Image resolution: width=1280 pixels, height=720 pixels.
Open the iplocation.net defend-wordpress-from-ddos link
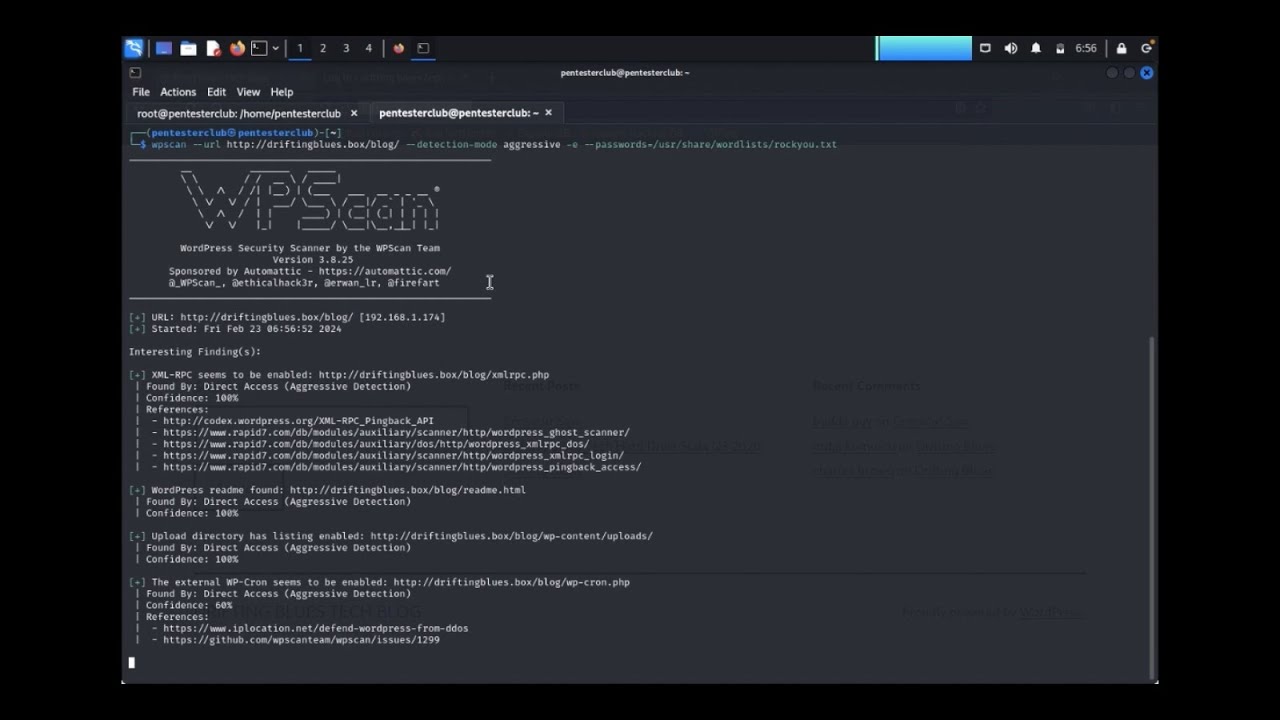tap(315, 628)
